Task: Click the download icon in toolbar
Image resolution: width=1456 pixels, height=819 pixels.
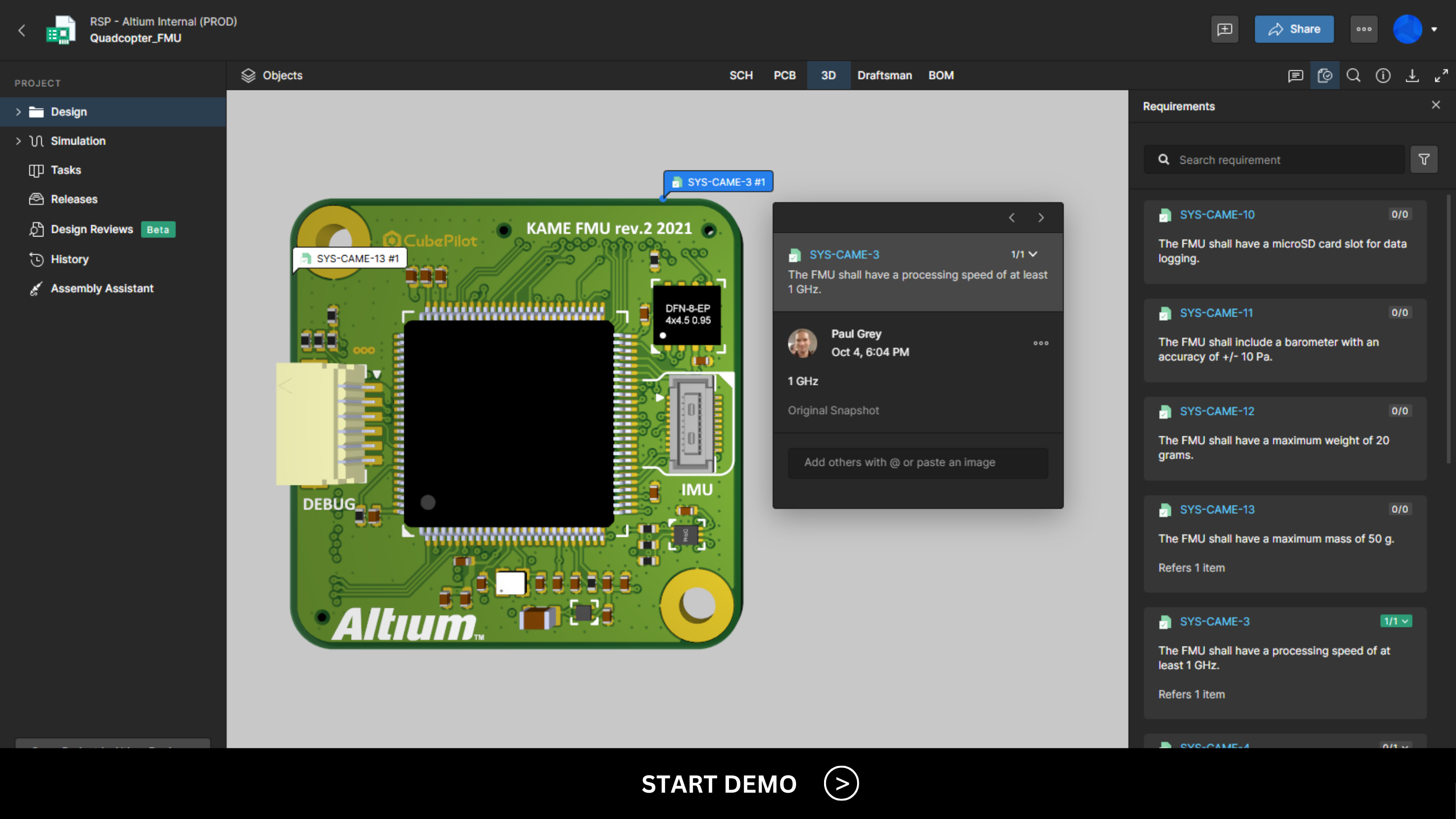Action: tap(1412, 76)
